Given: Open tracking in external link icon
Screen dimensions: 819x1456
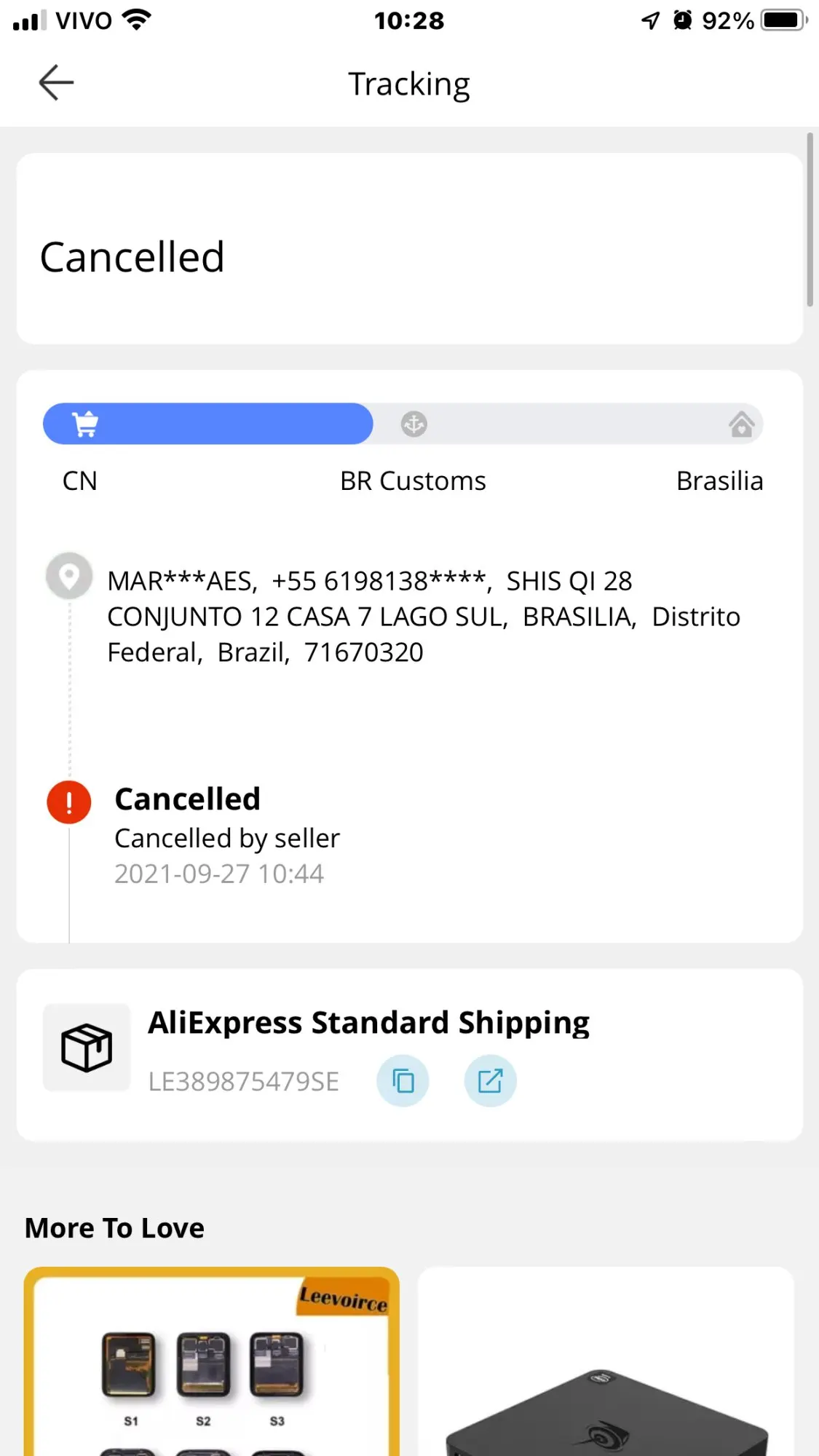Looking at the screenshot, I should coord(490,1081).
